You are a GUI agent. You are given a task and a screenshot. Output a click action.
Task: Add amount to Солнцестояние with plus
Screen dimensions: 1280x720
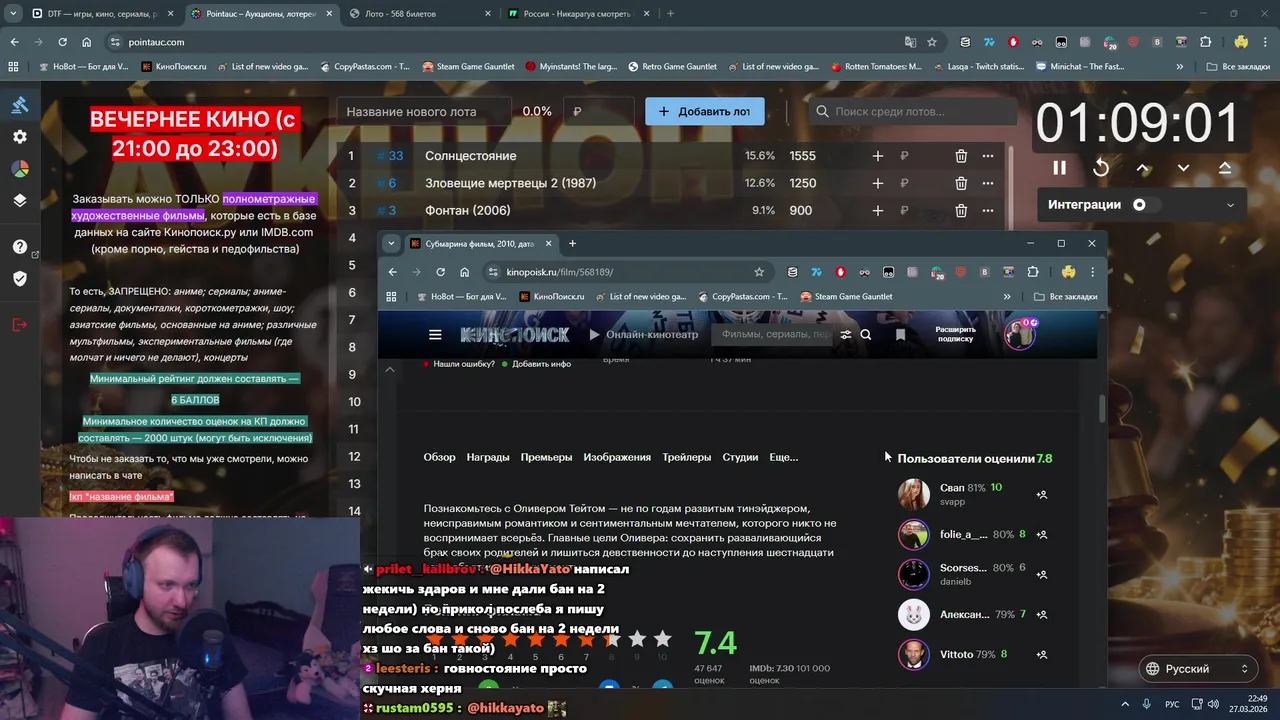(x=877, y=156)
